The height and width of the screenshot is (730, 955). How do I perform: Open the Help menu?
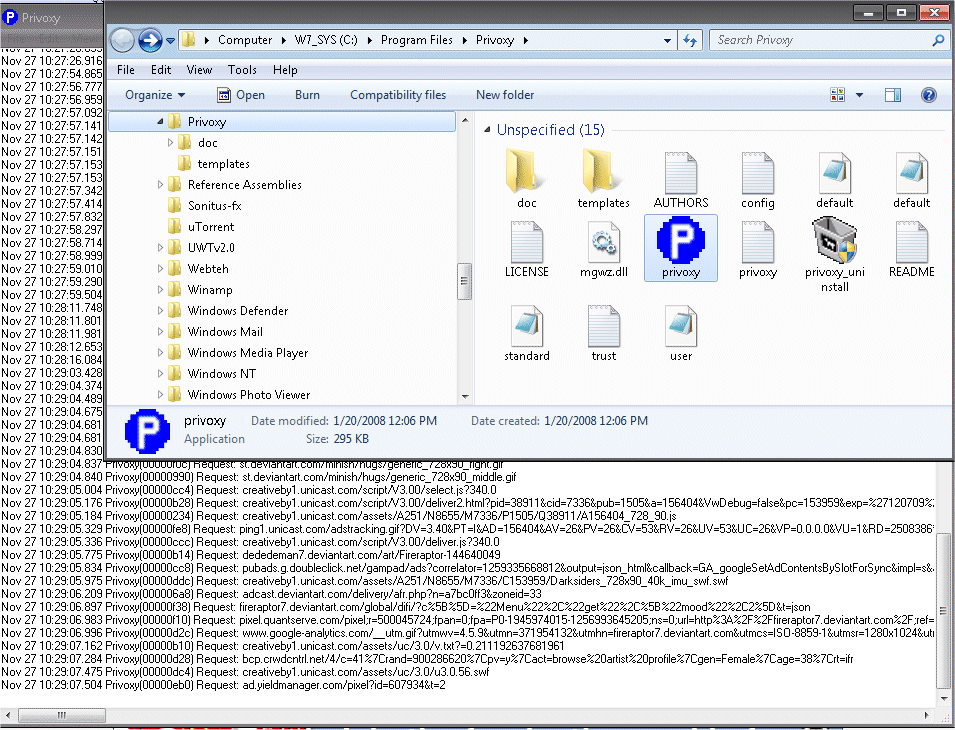pos(285,70)
